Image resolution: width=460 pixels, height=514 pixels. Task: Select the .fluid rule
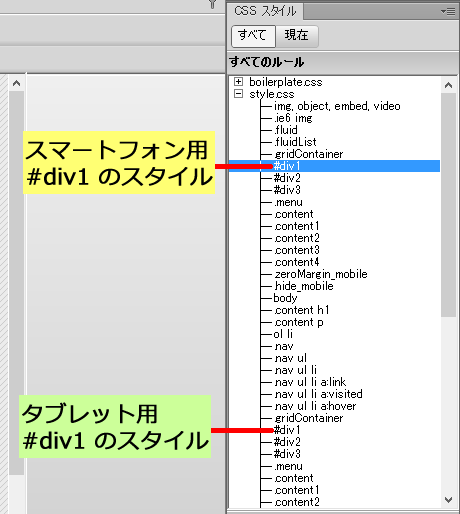(x=286, y=130)
